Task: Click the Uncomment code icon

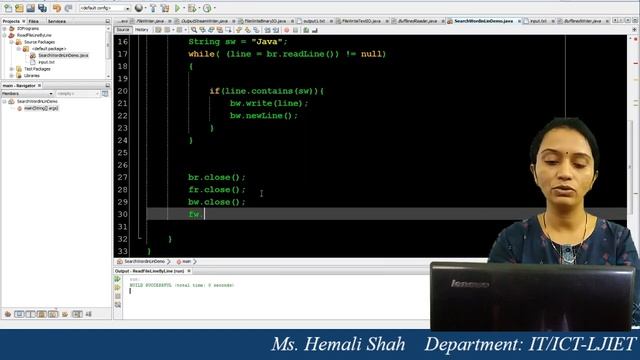Action: 314,30
